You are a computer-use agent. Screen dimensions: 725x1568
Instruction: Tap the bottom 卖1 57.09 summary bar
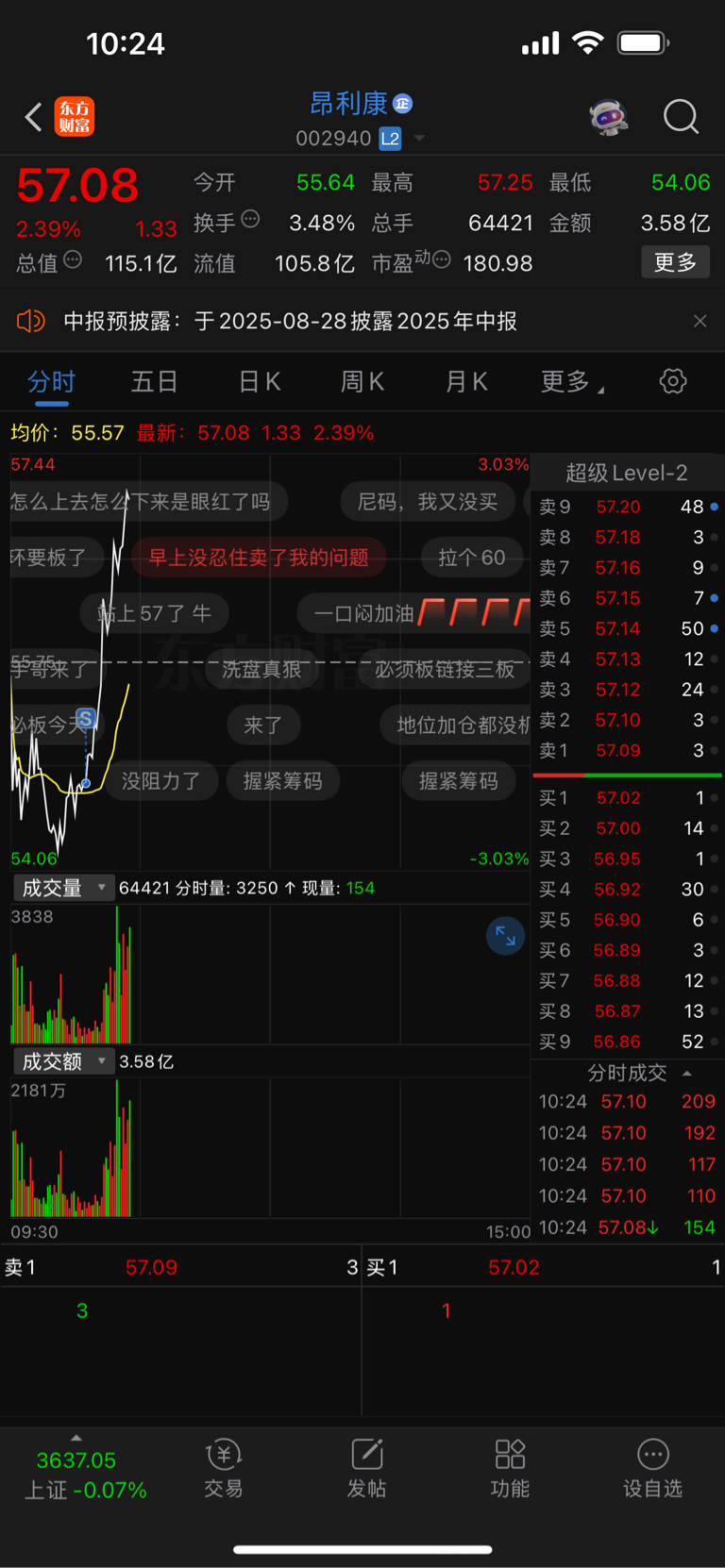click(x=180, y=1267)
